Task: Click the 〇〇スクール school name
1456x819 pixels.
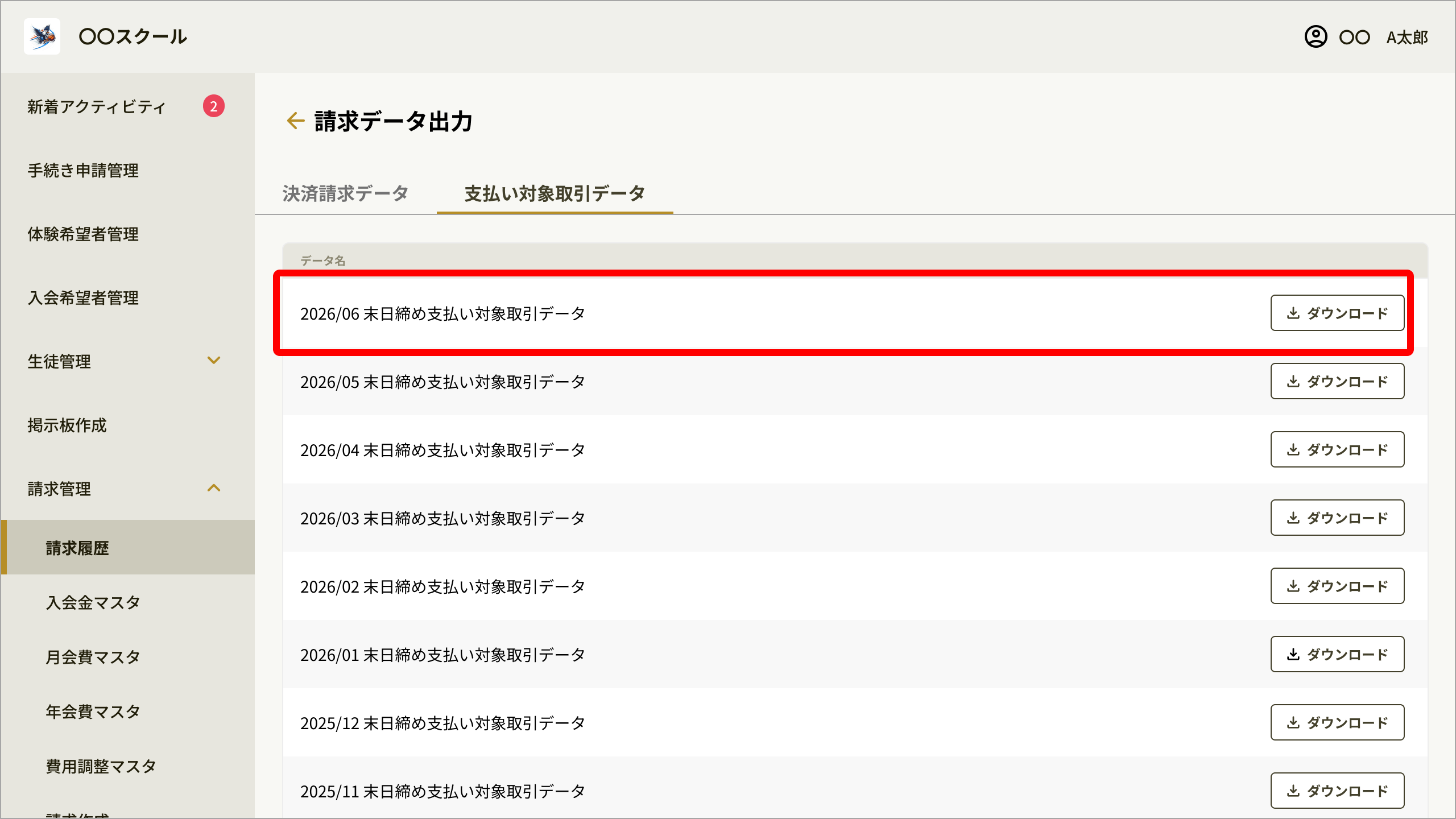Action: [x=133, y=37]
